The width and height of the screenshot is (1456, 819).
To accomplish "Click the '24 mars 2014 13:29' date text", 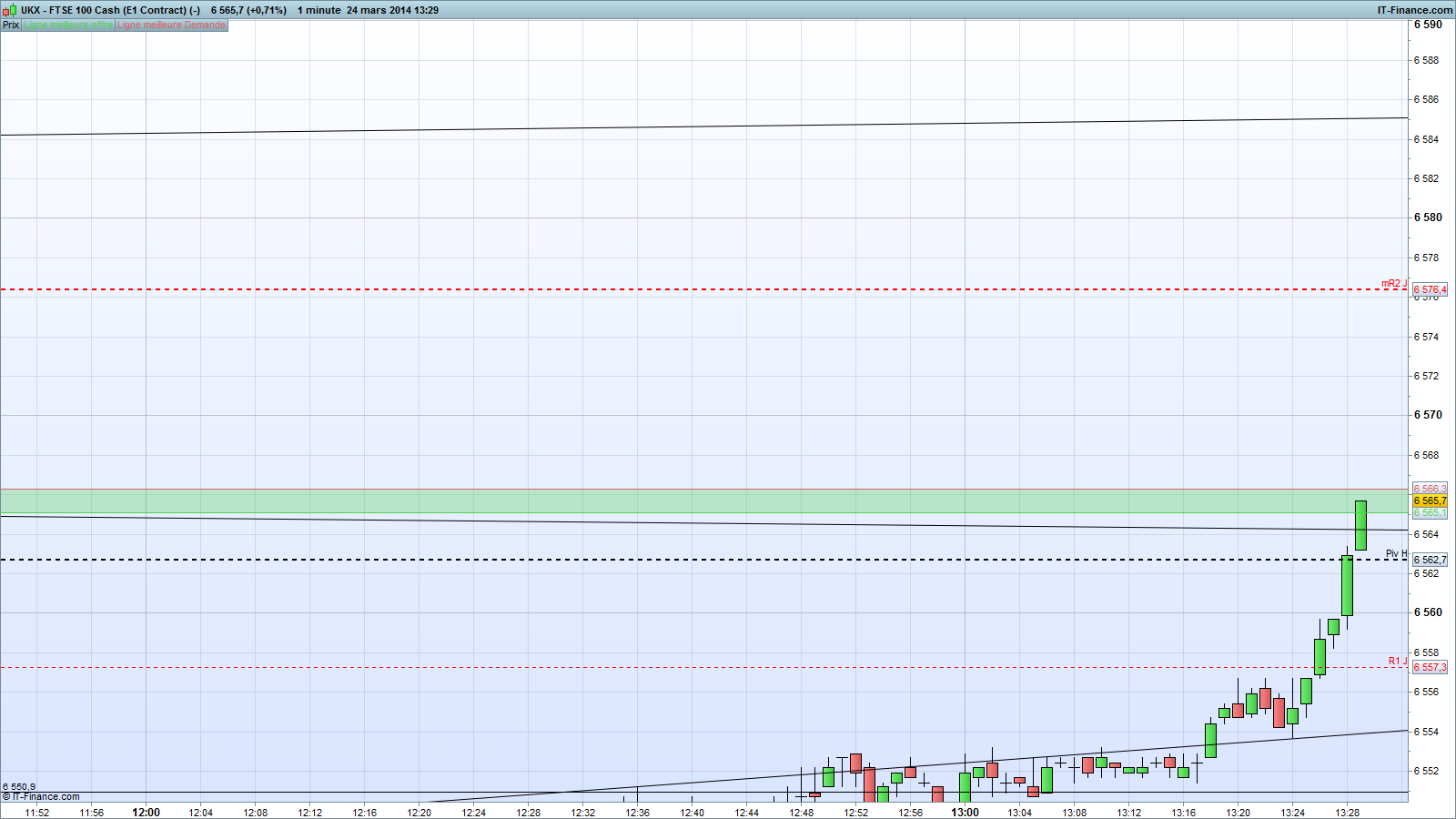I will [392, 10].
